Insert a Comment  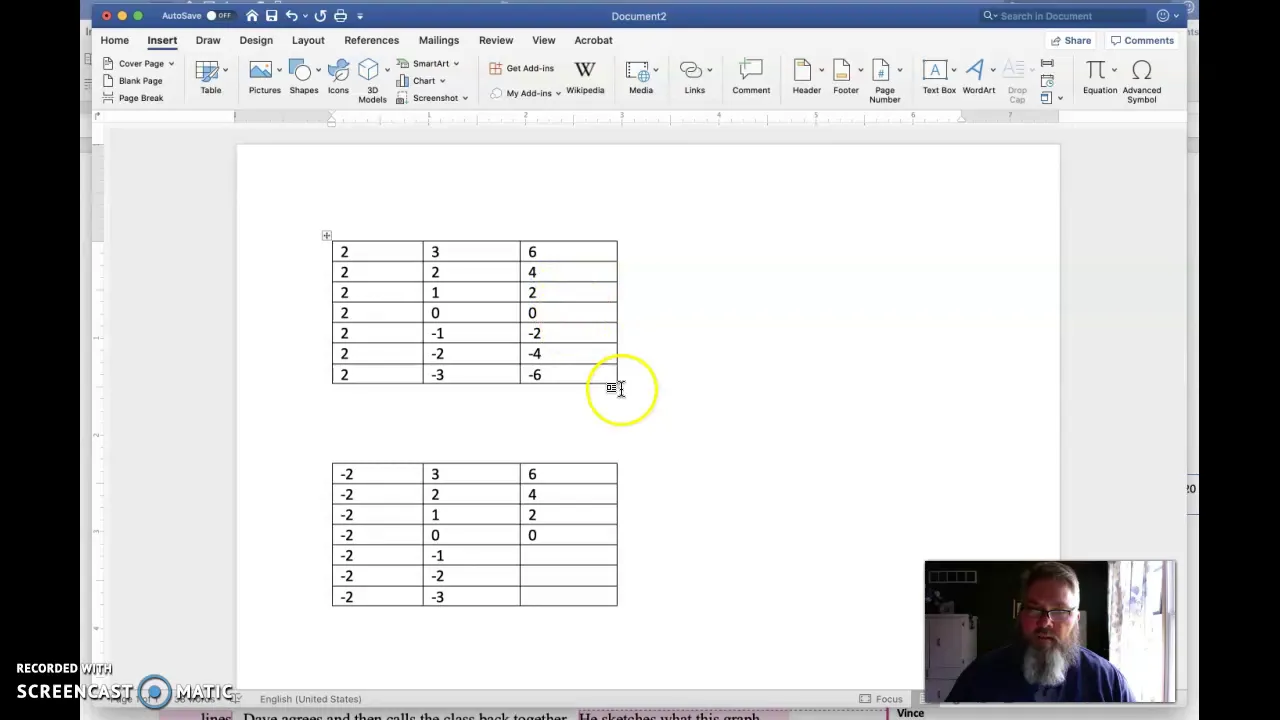pos(751,78)
